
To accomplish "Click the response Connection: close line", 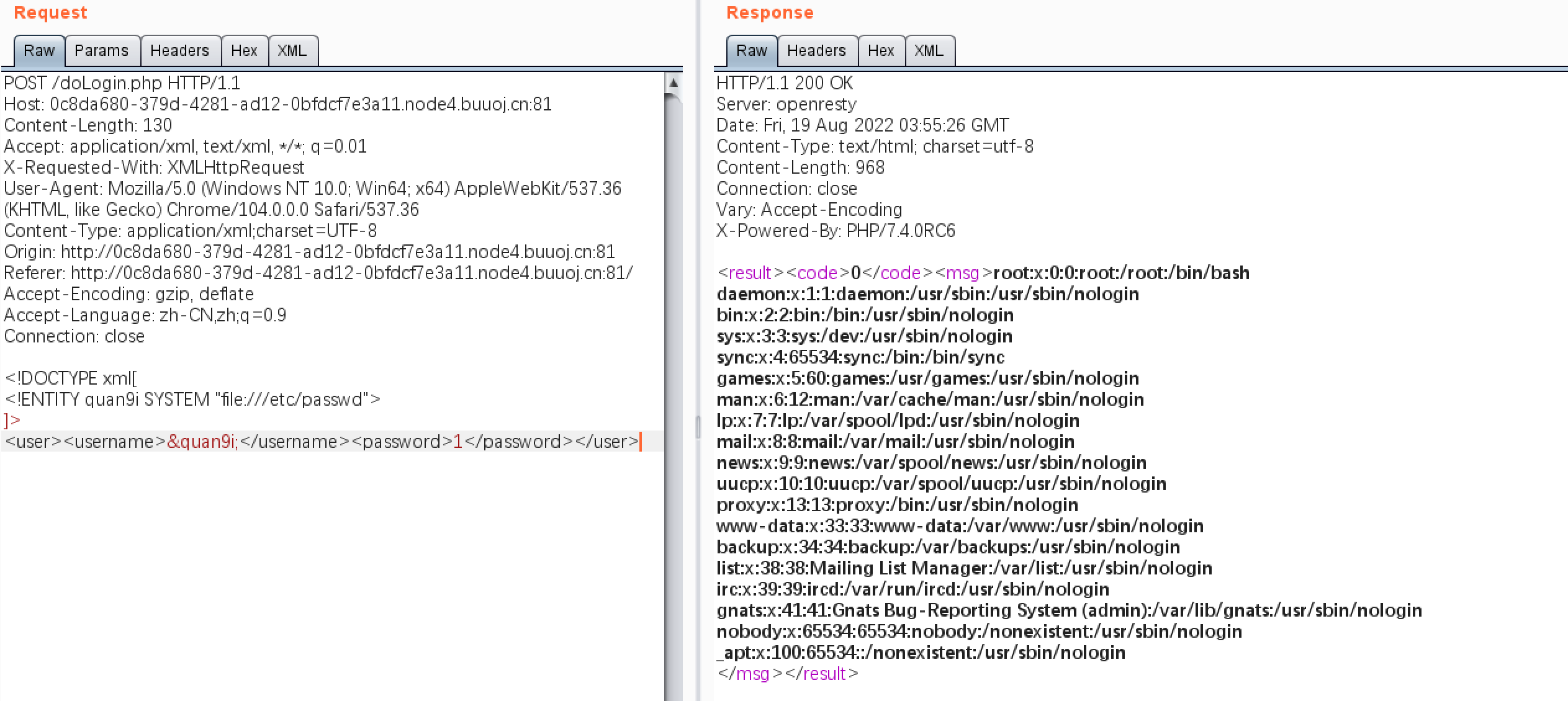I will coord(787,189).
